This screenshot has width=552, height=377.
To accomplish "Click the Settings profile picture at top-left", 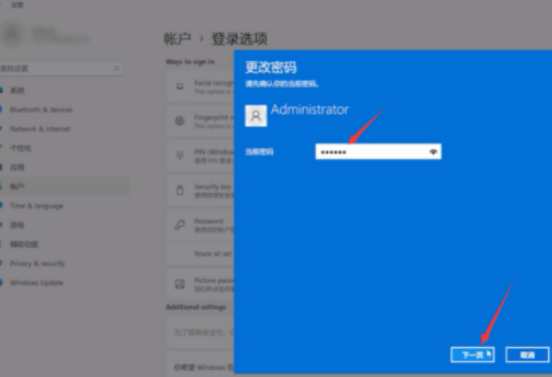I will (x=13, y=34).
